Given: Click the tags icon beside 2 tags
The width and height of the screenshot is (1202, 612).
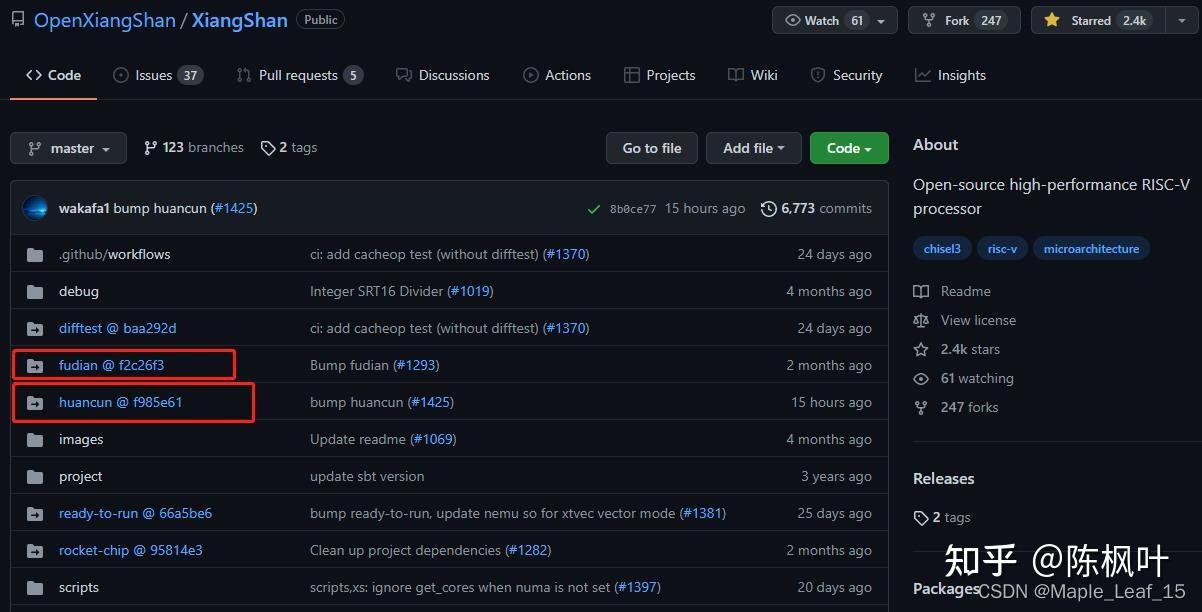Looking at the screenshot, I should (267, 148).
